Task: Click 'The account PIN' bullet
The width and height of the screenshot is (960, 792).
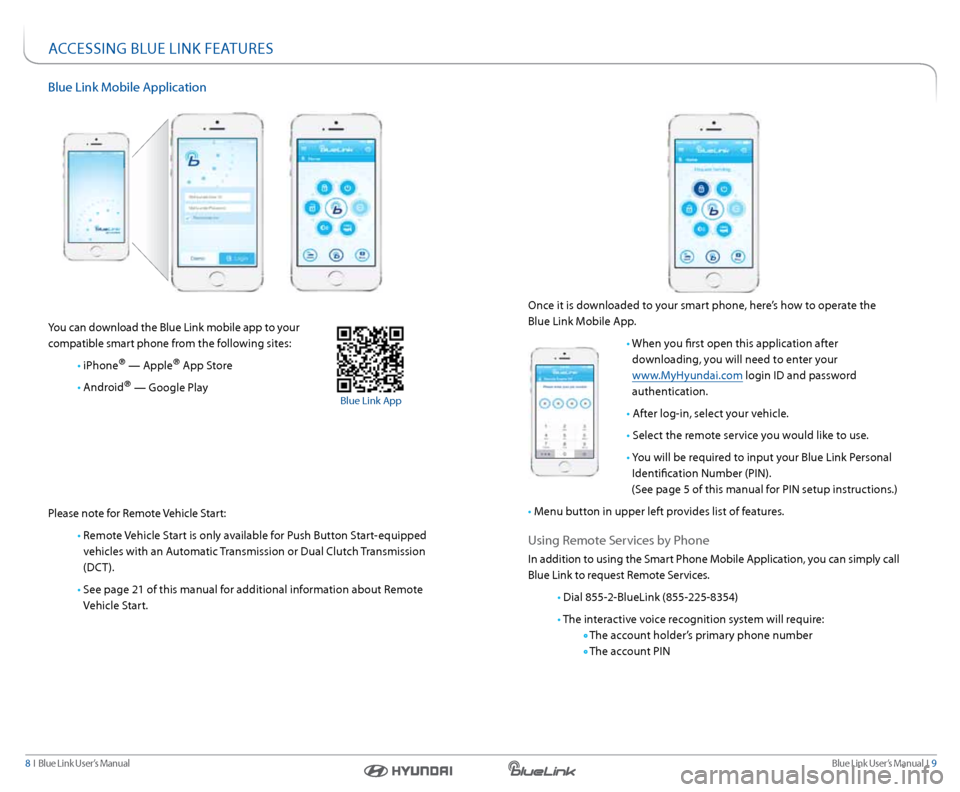Action: (x=629, y=651)
